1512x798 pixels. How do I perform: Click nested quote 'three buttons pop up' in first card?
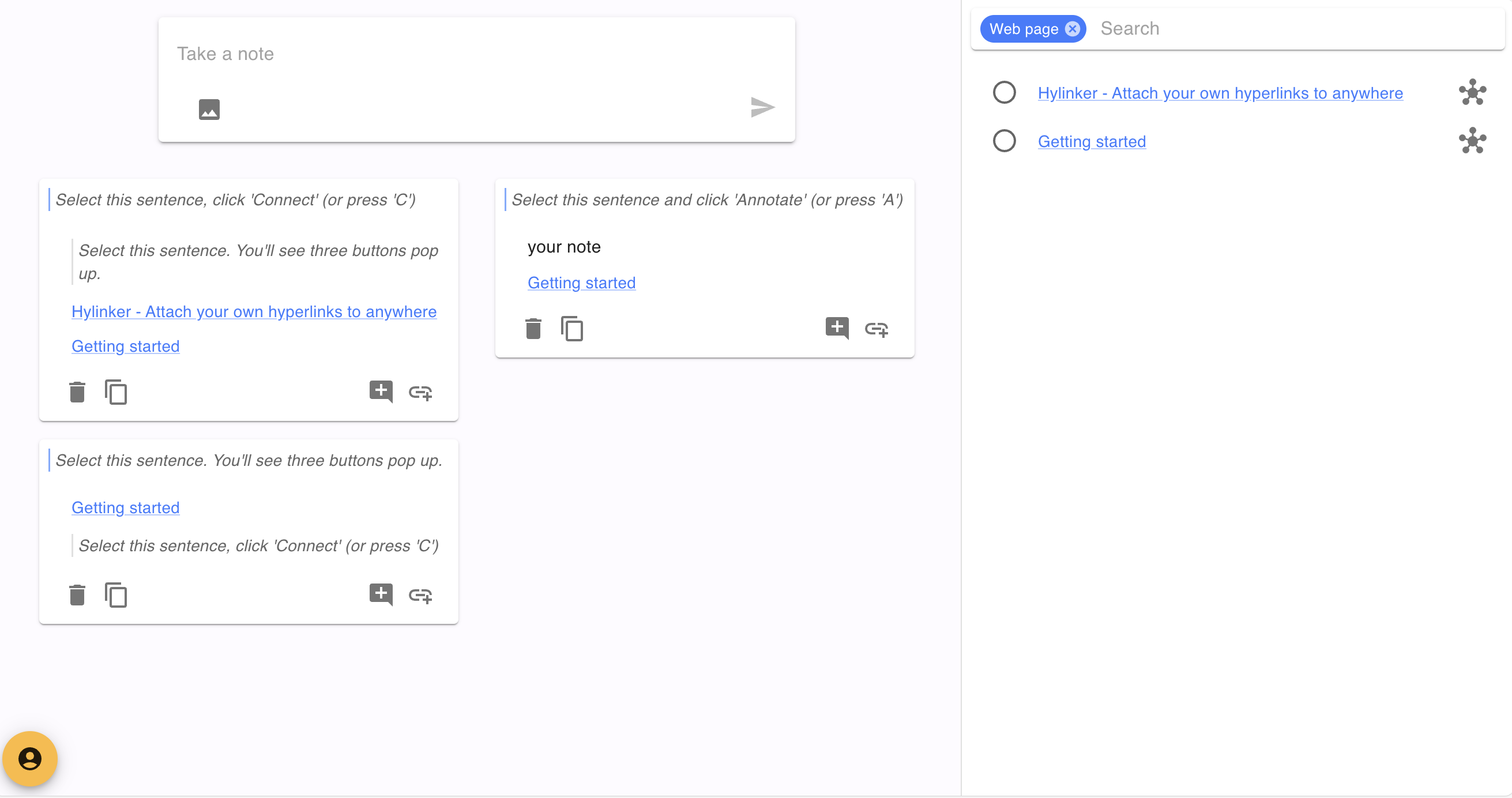tap(258, 262)
